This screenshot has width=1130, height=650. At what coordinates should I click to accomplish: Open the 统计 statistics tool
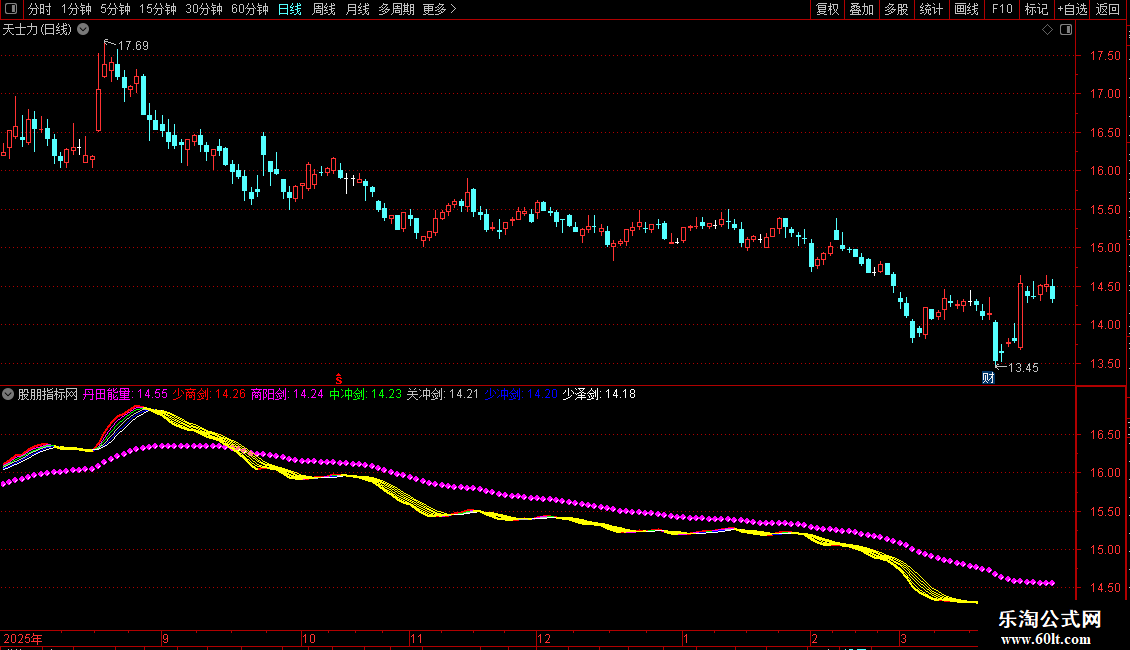coord(931,9)
